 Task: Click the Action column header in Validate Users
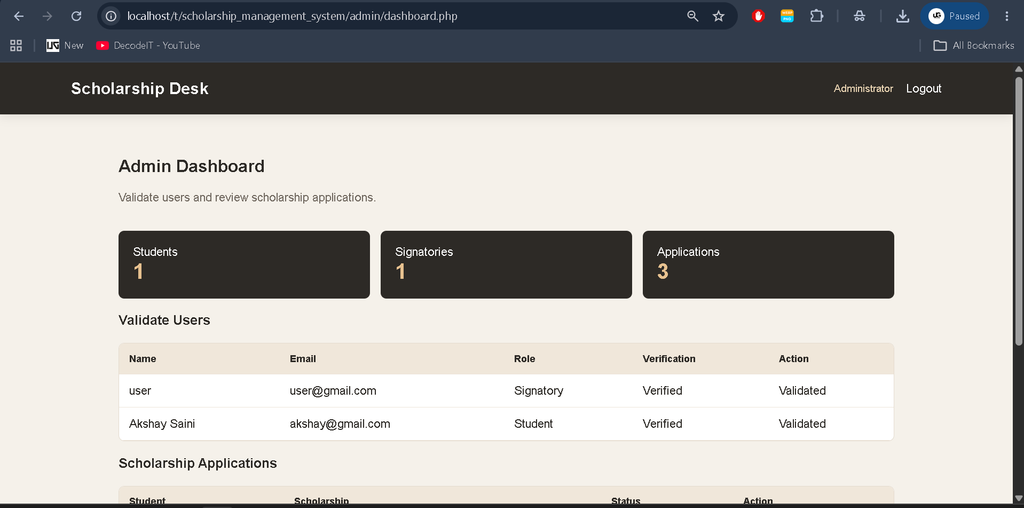click(x=793, y=358)
